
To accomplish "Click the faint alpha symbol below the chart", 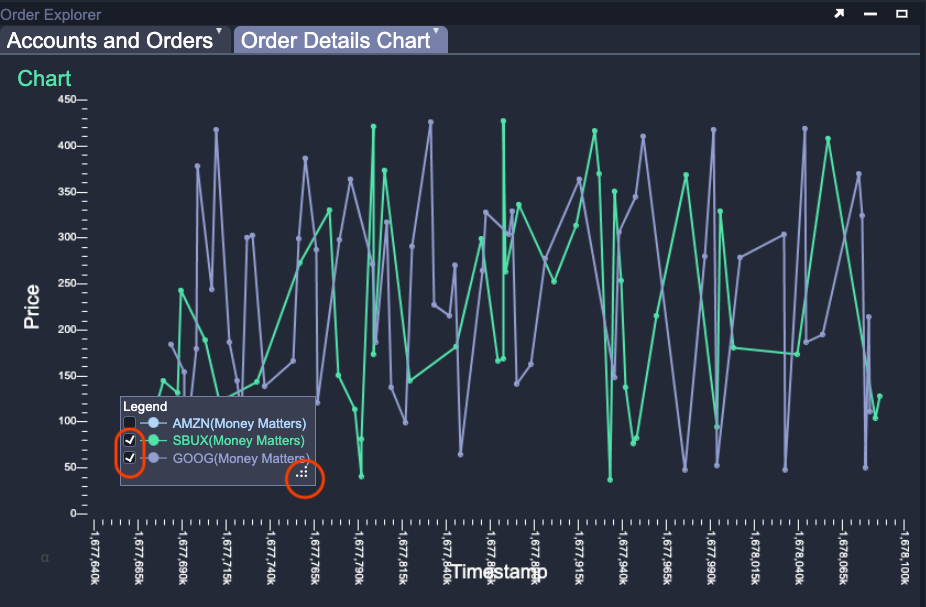I will [x=45, y=556].
